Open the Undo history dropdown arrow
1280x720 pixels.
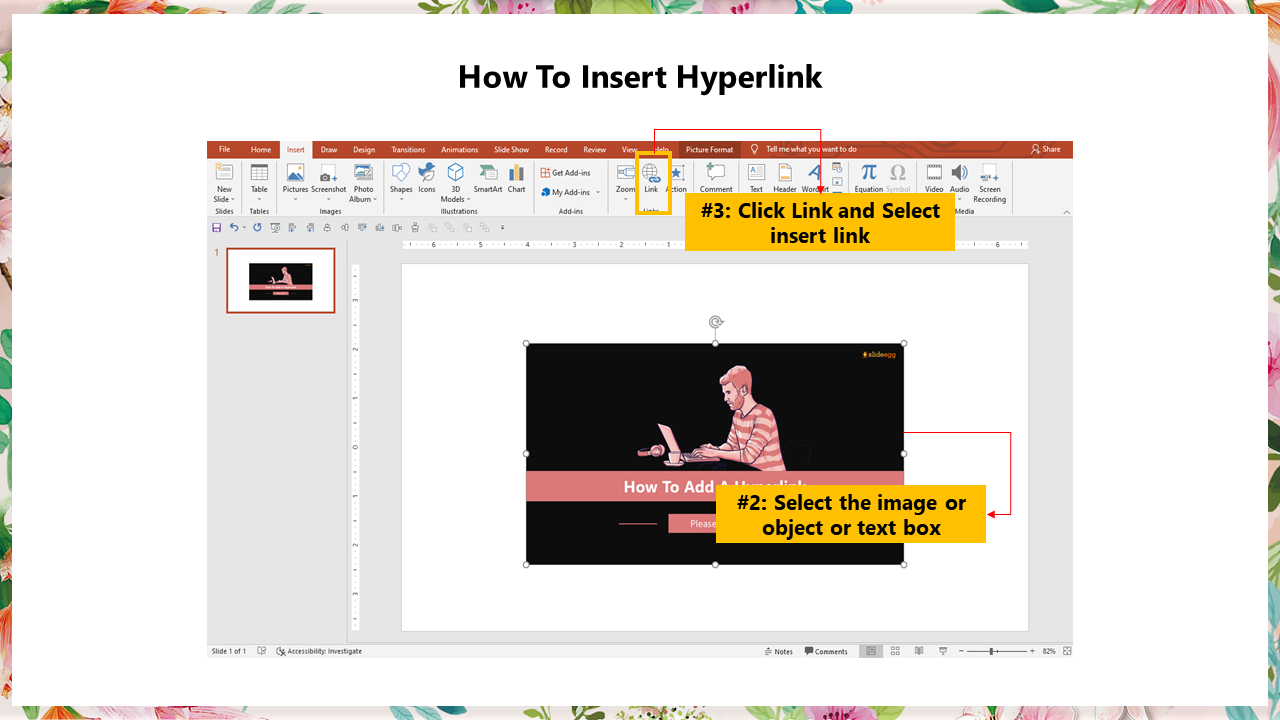point(244,228)
